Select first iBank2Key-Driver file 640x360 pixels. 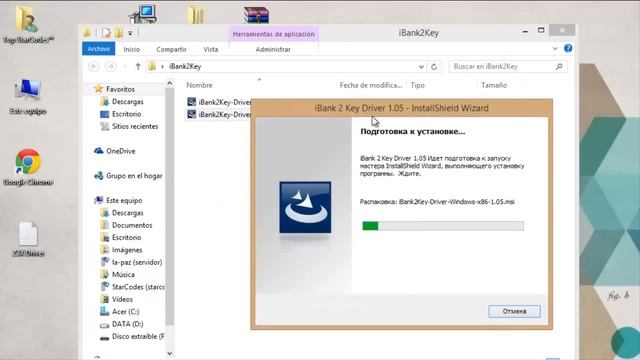(219, 102)
